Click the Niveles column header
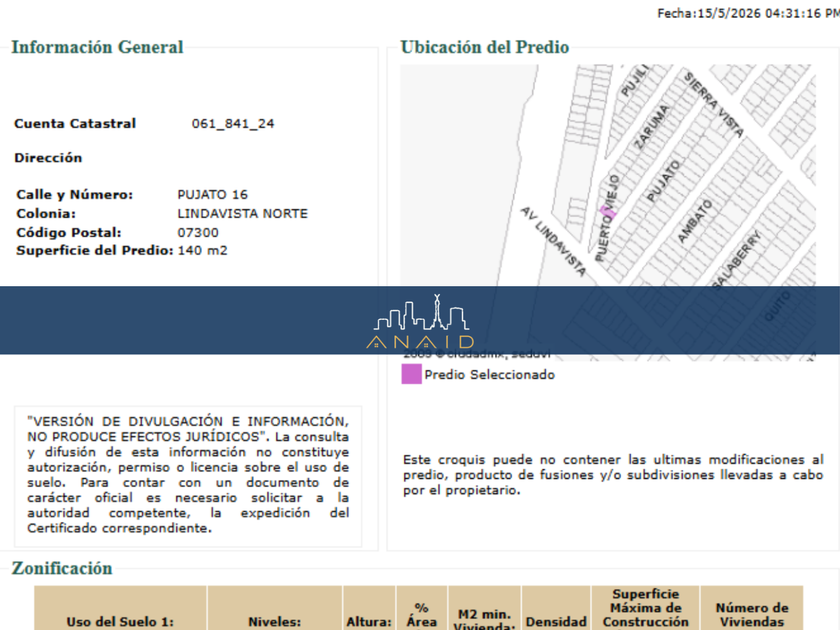This screenshot has width=840, height=630. [274, 621]
